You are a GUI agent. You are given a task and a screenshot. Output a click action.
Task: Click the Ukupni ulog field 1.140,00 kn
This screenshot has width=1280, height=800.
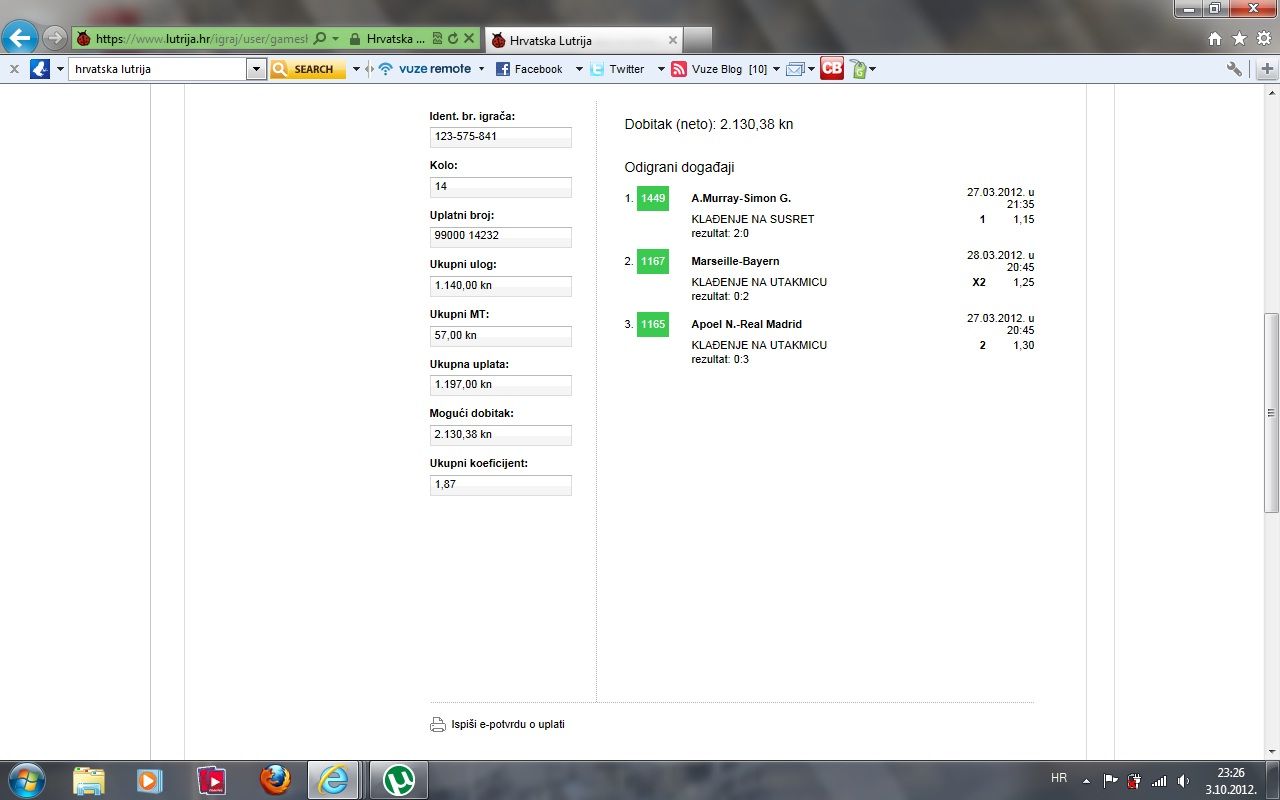pyautogui.click(x=501, y=286)
